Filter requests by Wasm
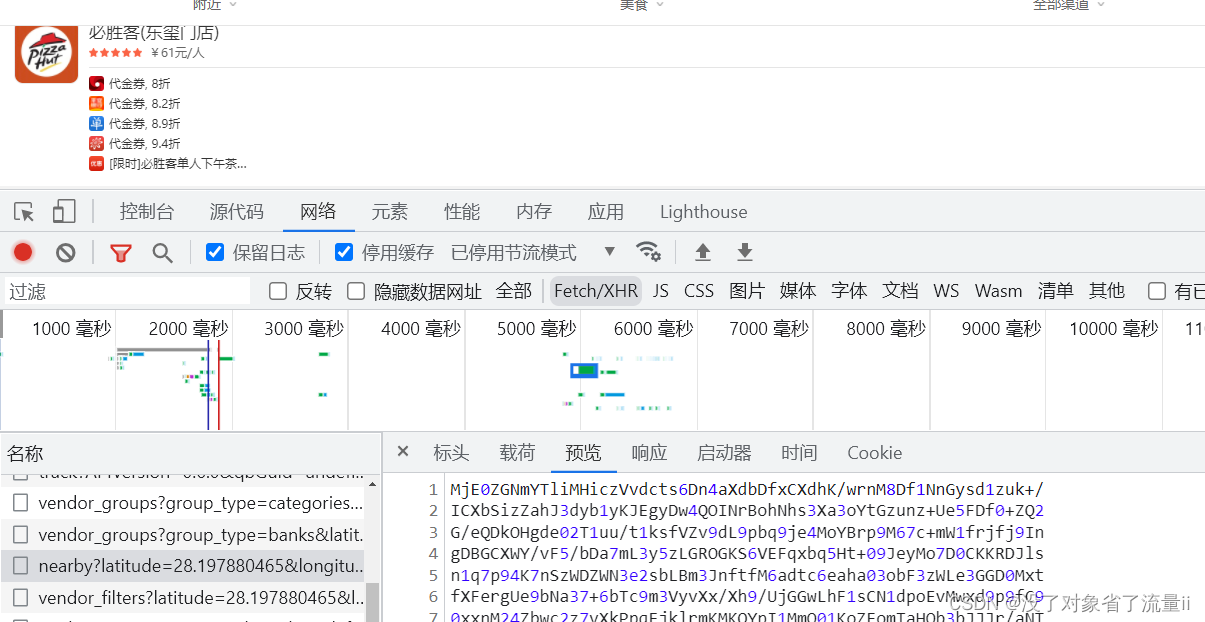Screen dimensions: 1205x622 click(998, 291)
